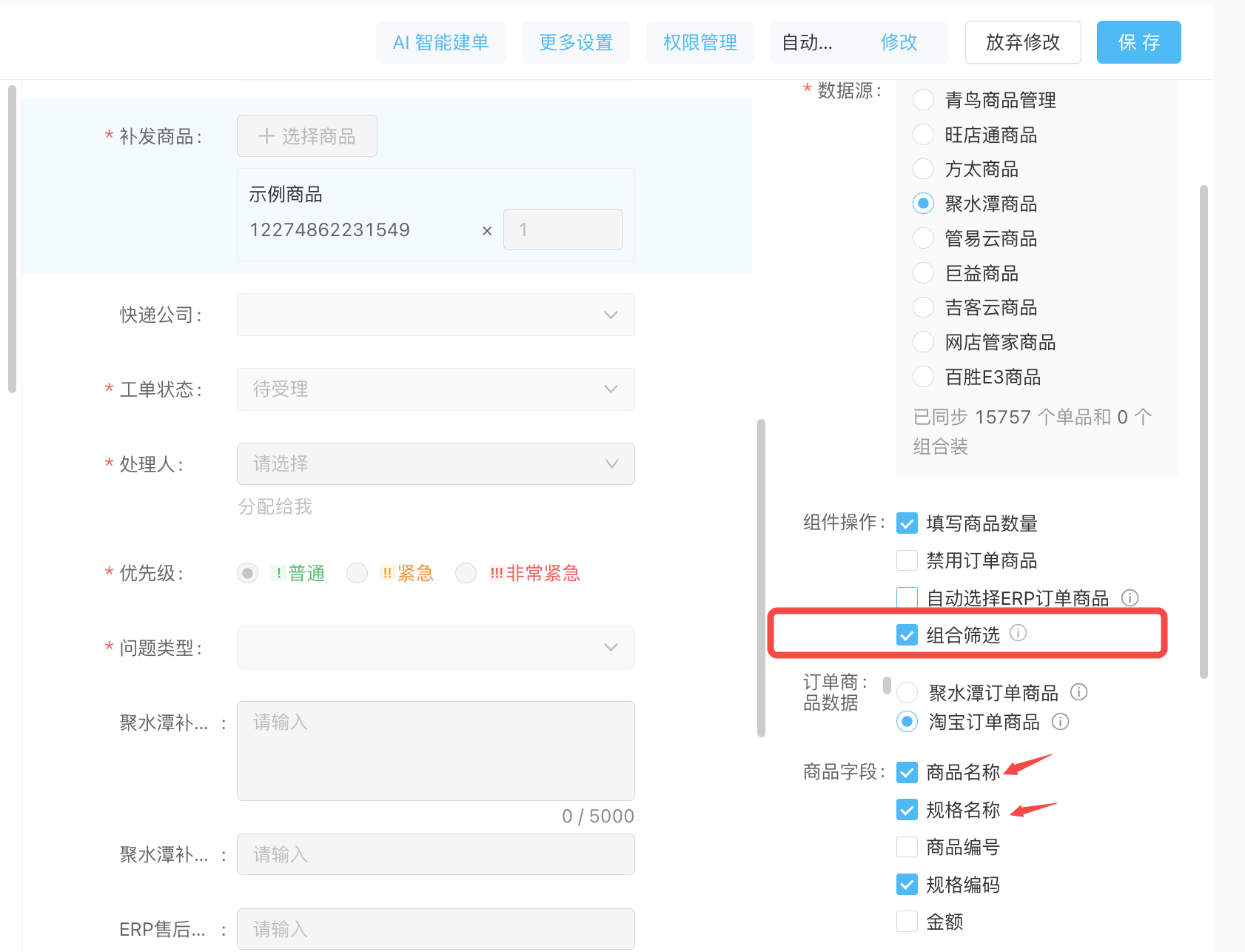Select 青鸟商品管理 data source radio
Image resolution: width=1245 pixels, height=952 pixels.
pyautogui.click(x=923, y=100)
